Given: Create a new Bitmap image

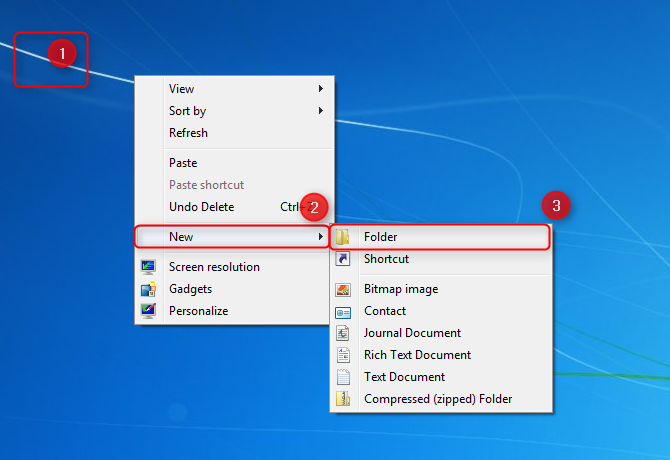Looking at the screenshot, I should (x=441, y=289).
